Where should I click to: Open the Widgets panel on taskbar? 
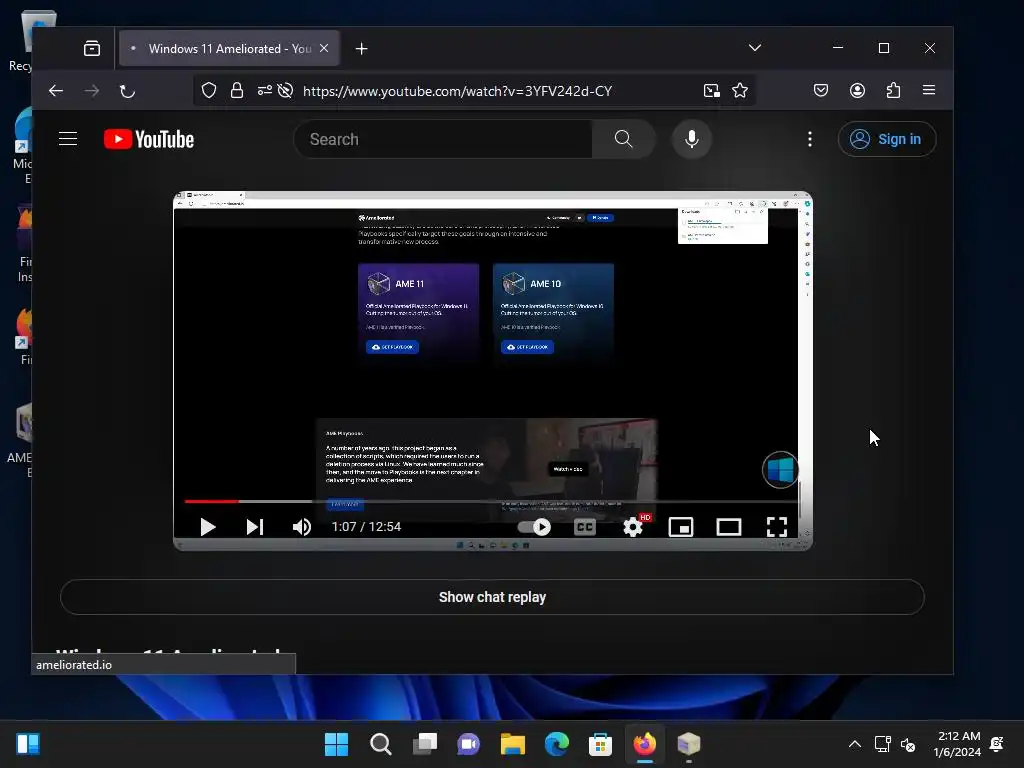click(28, 744)
